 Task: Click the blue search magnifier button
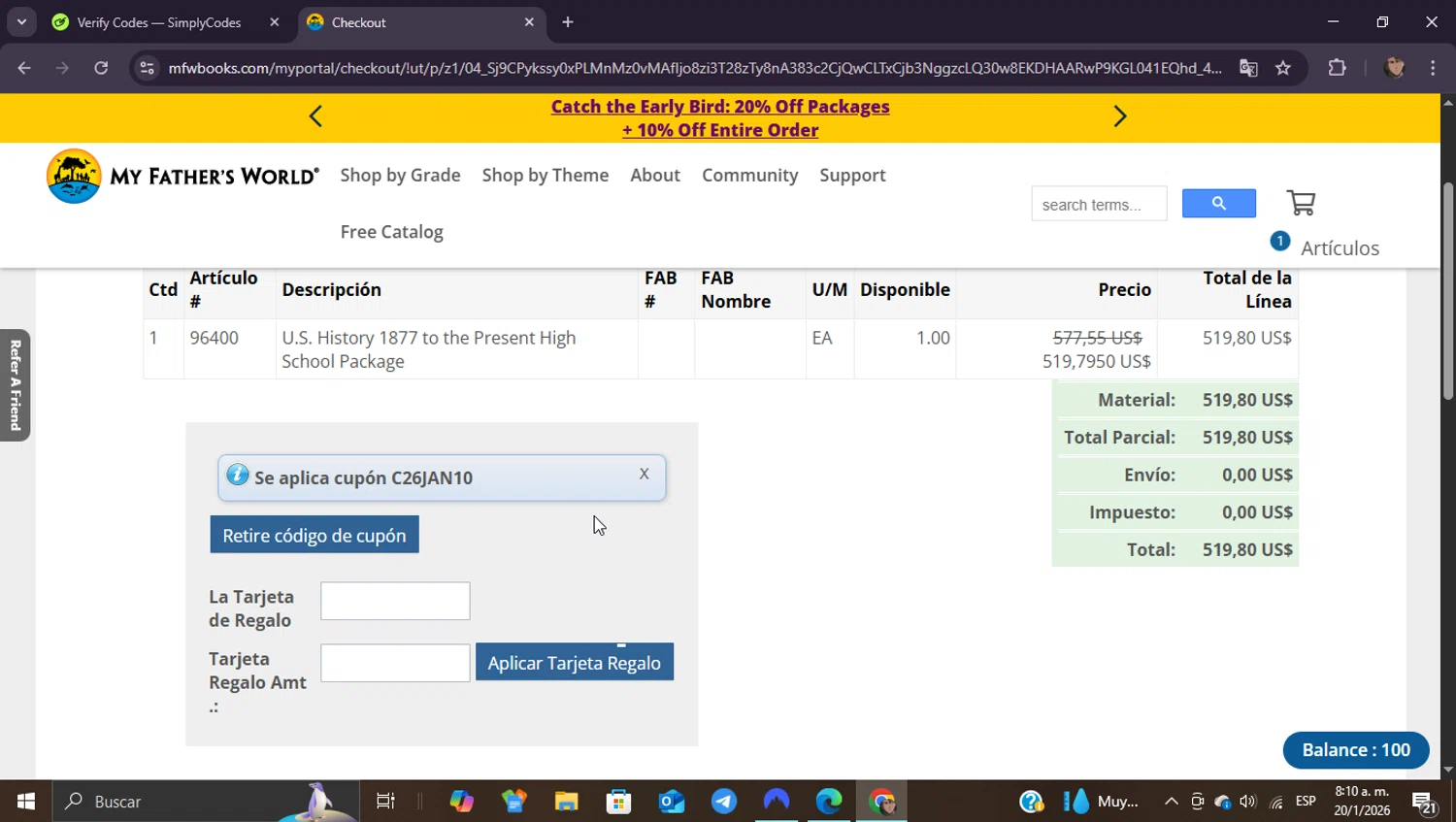pos(1219,204)
